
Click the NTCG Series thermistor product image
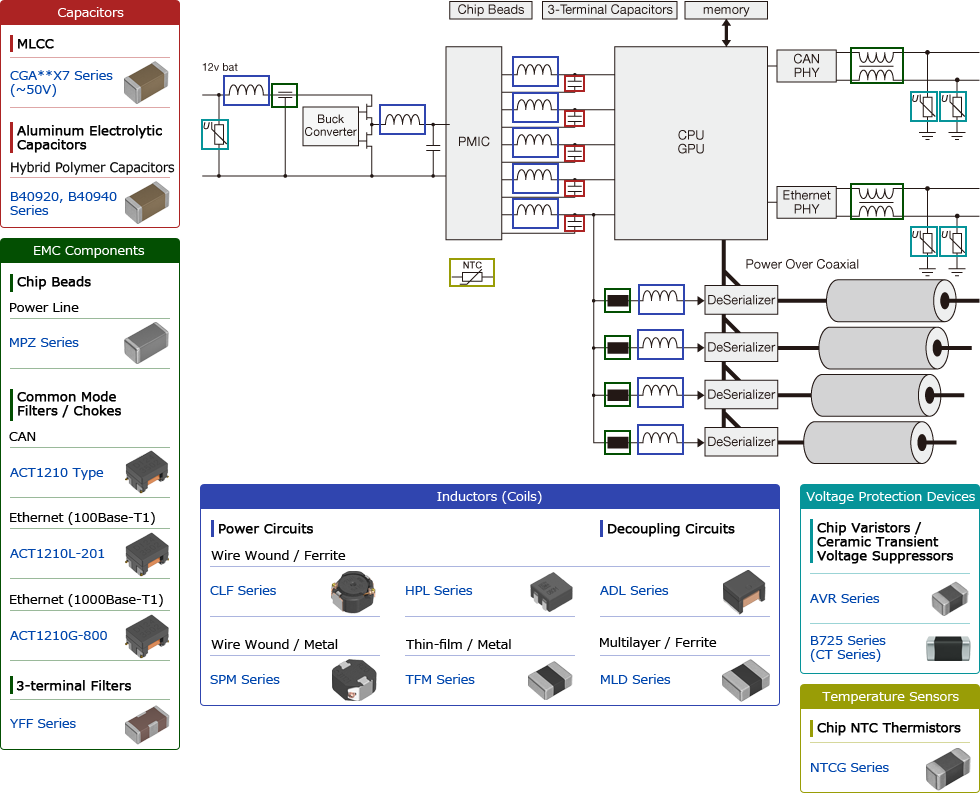point(944,768)
